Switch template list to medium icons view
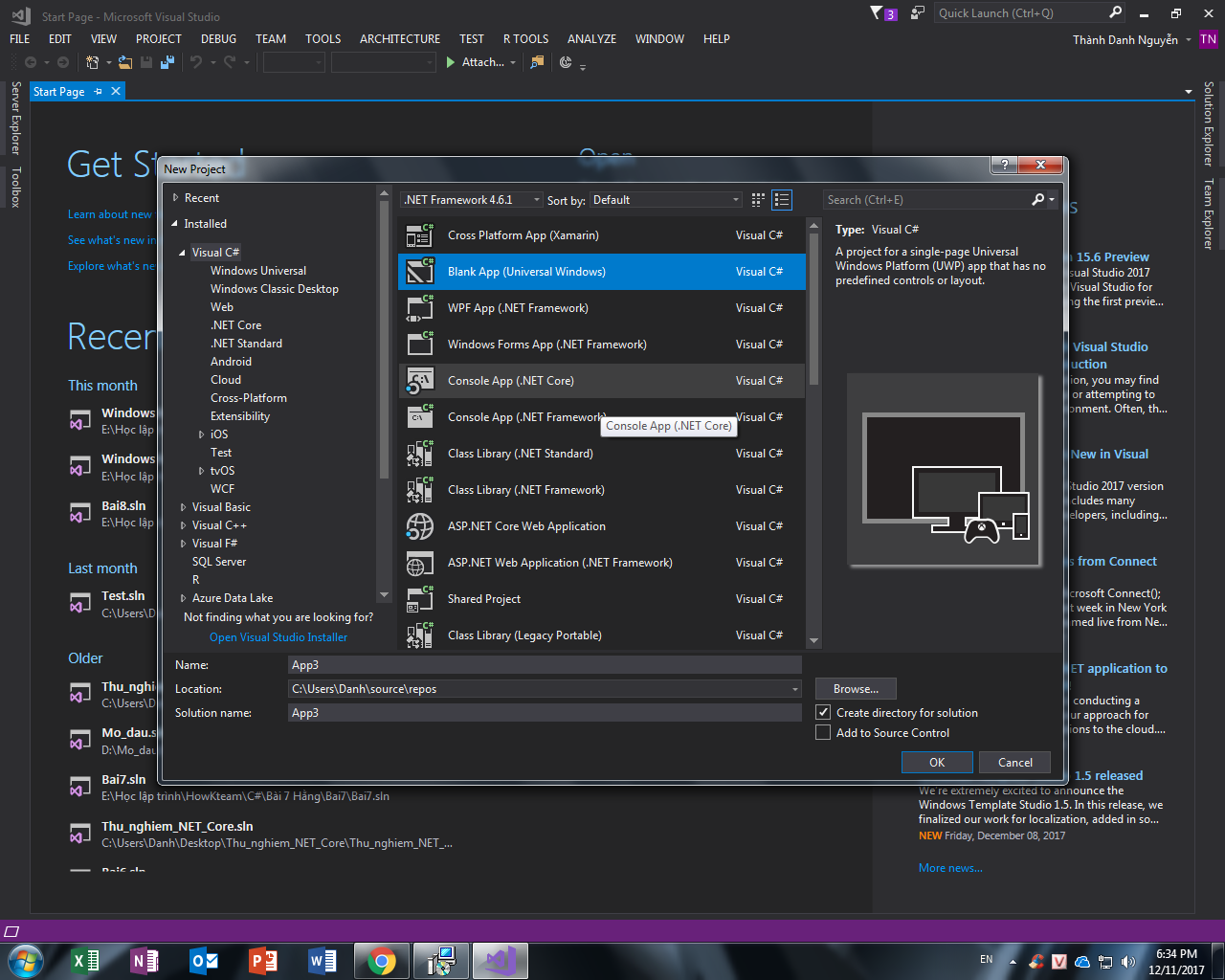1225x980 pixels. (758, 200)
